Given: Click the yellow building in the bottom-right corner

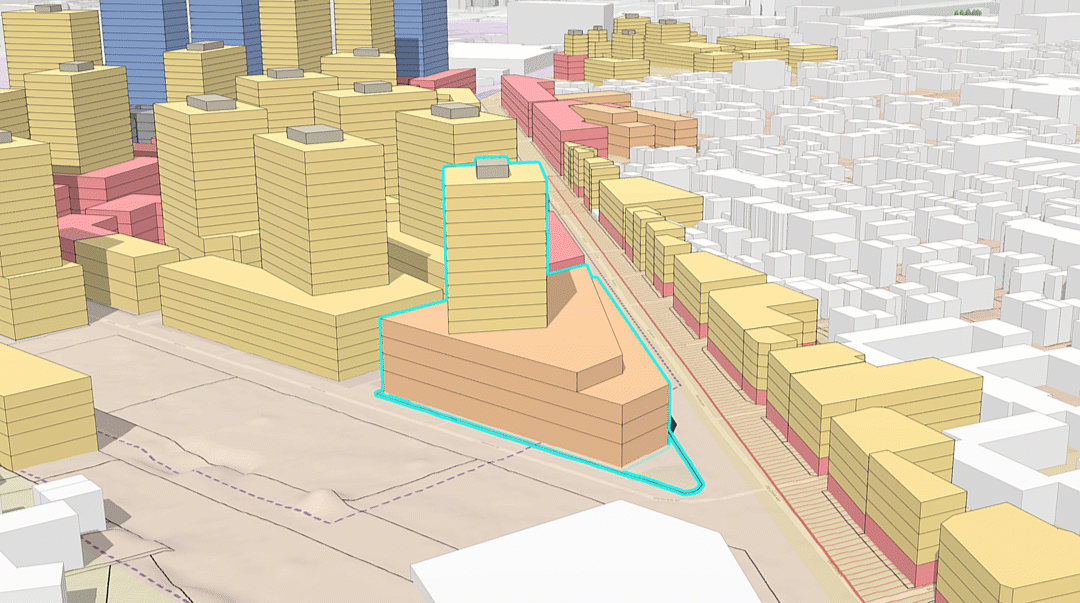Looking at the screenshot, I should tap(1010, 560).
